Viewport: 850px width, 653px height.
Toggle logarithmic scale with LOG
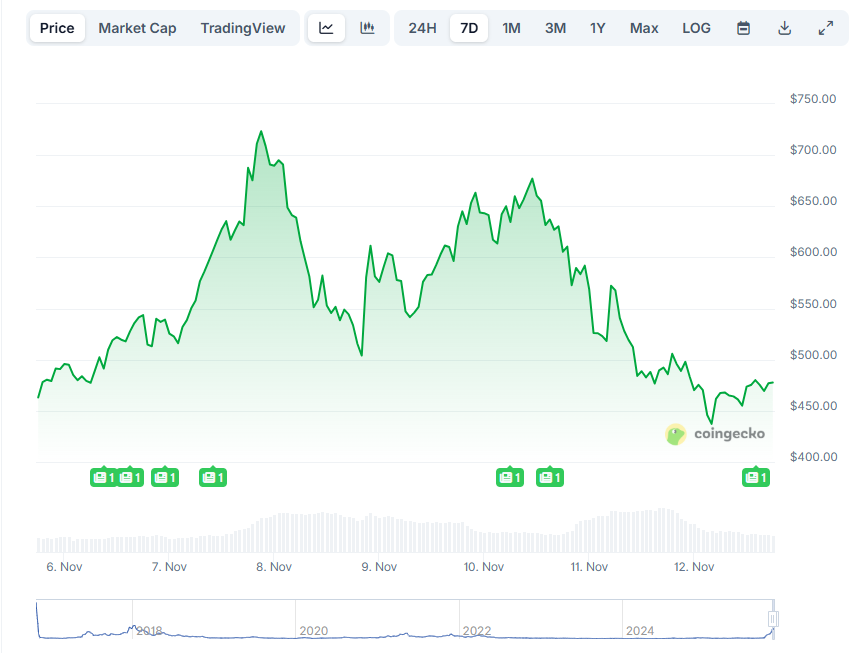(696, 28)
